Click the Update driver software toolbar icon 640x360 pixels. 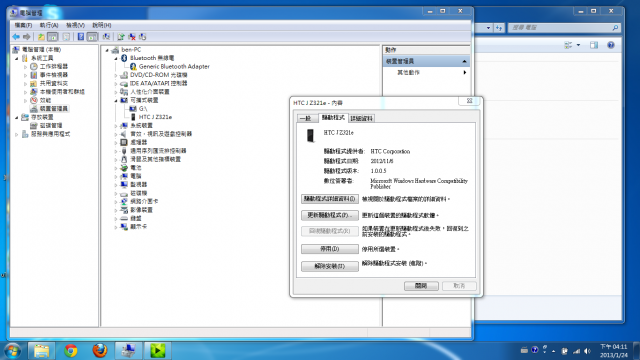tap(121, 37)
